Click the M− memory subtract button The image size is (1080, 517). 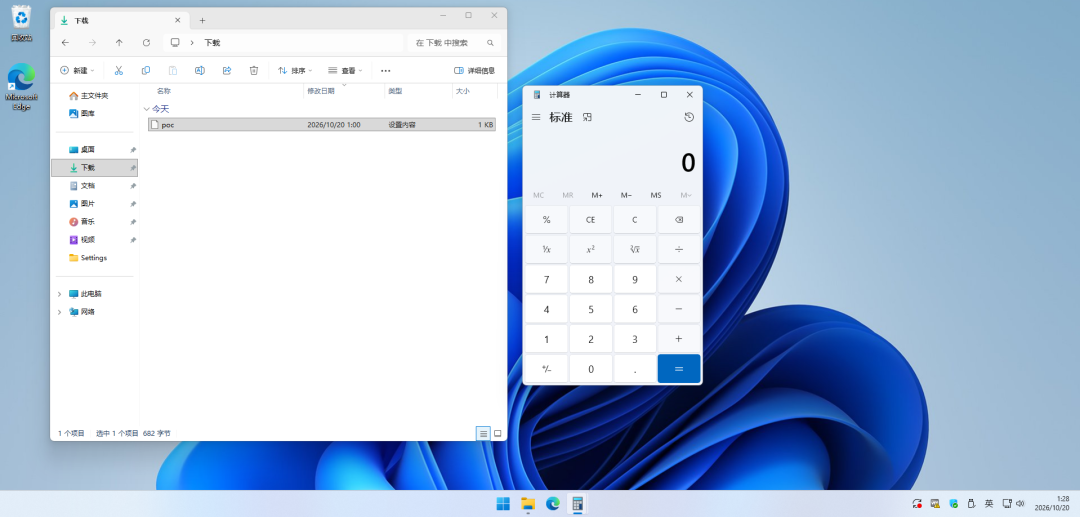pos(626,196)
